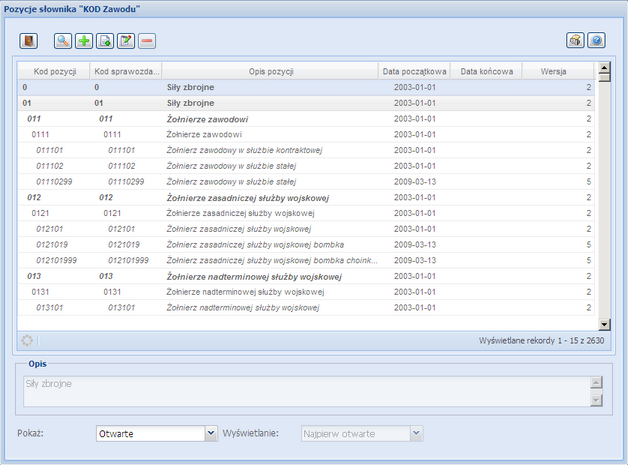Click the red minus delete icon

click(x=147, y=41)
